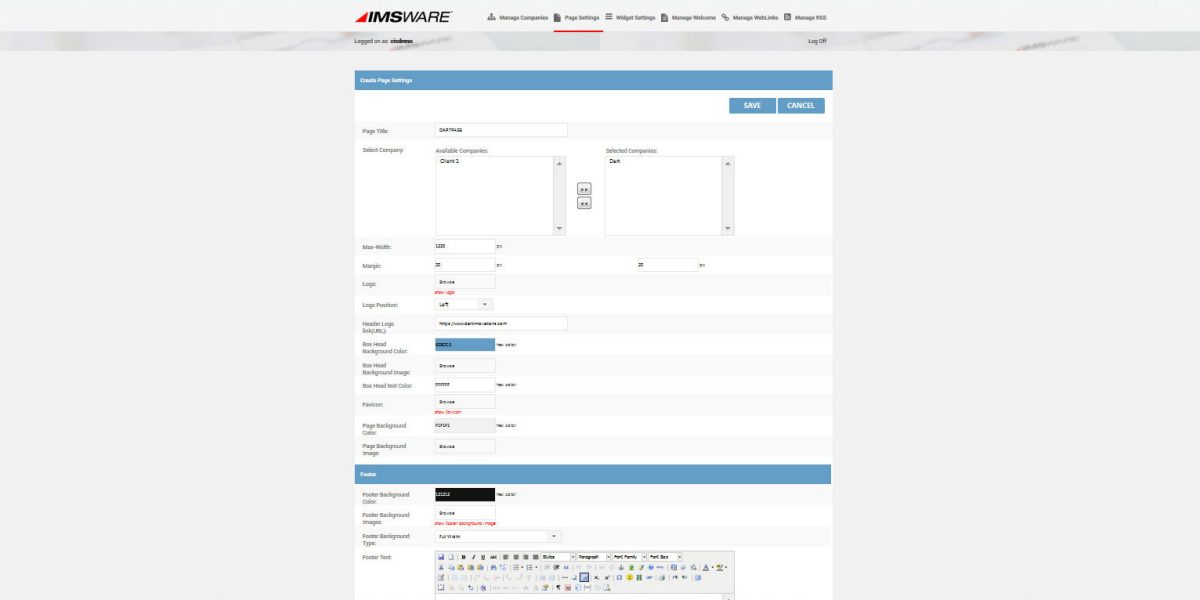Click the align center editor icon
The width and height of the screenshot is (1200, 600).
click(x=515, y=556)
